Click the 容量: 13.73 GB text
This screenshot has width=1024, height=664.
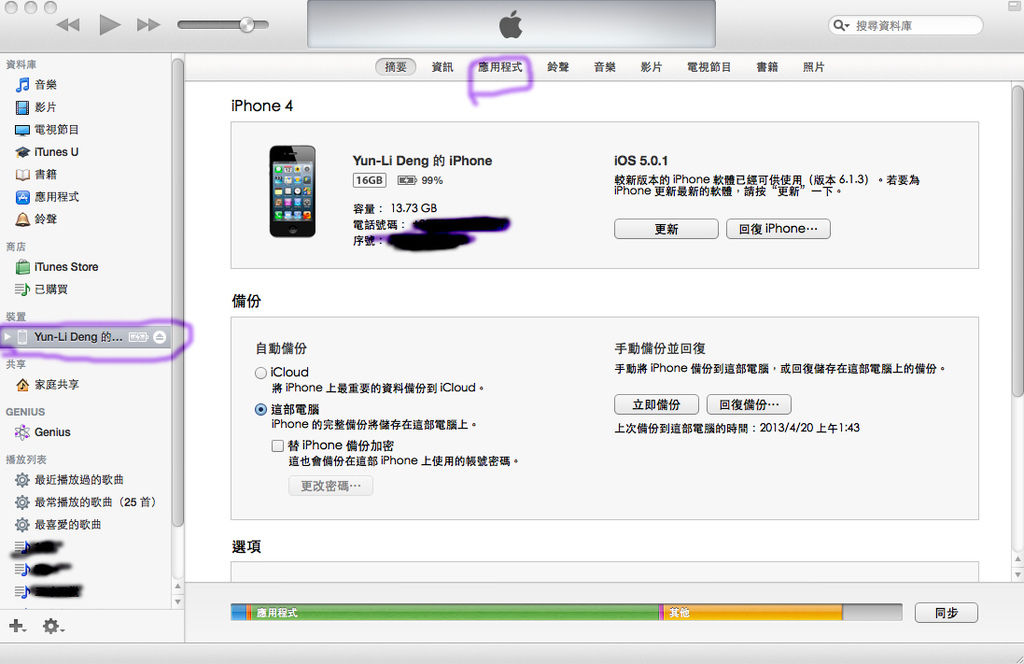click(395, 208)
